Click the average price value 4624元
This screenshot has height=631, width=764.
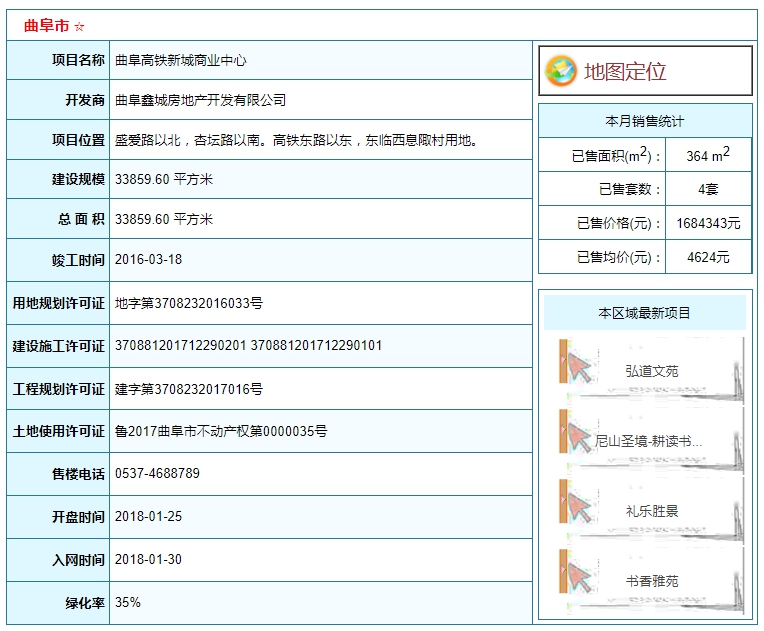[708, 257]
